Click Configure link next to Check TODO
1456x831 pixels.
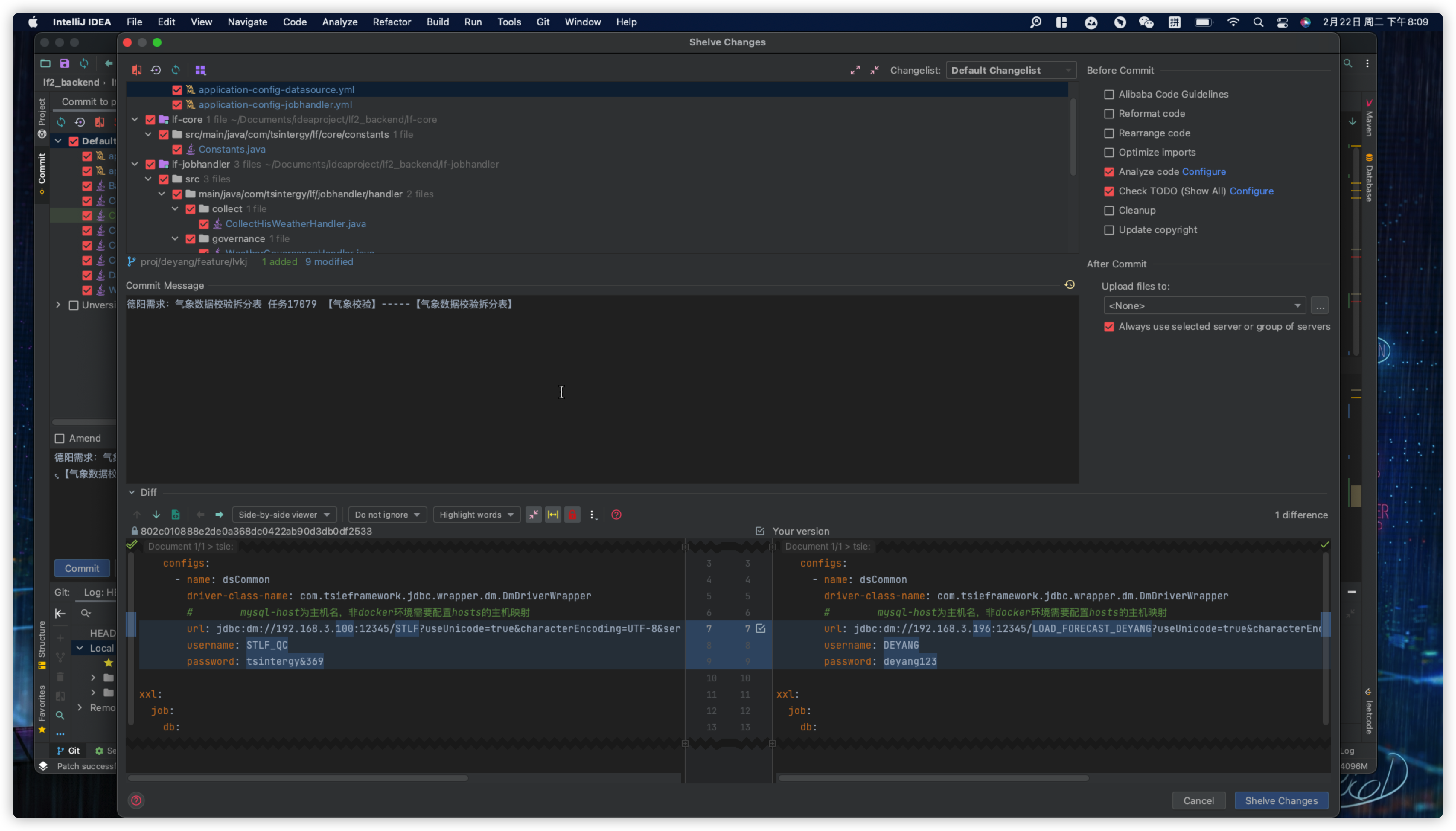pyautogui.click(x=1251, y=191)
